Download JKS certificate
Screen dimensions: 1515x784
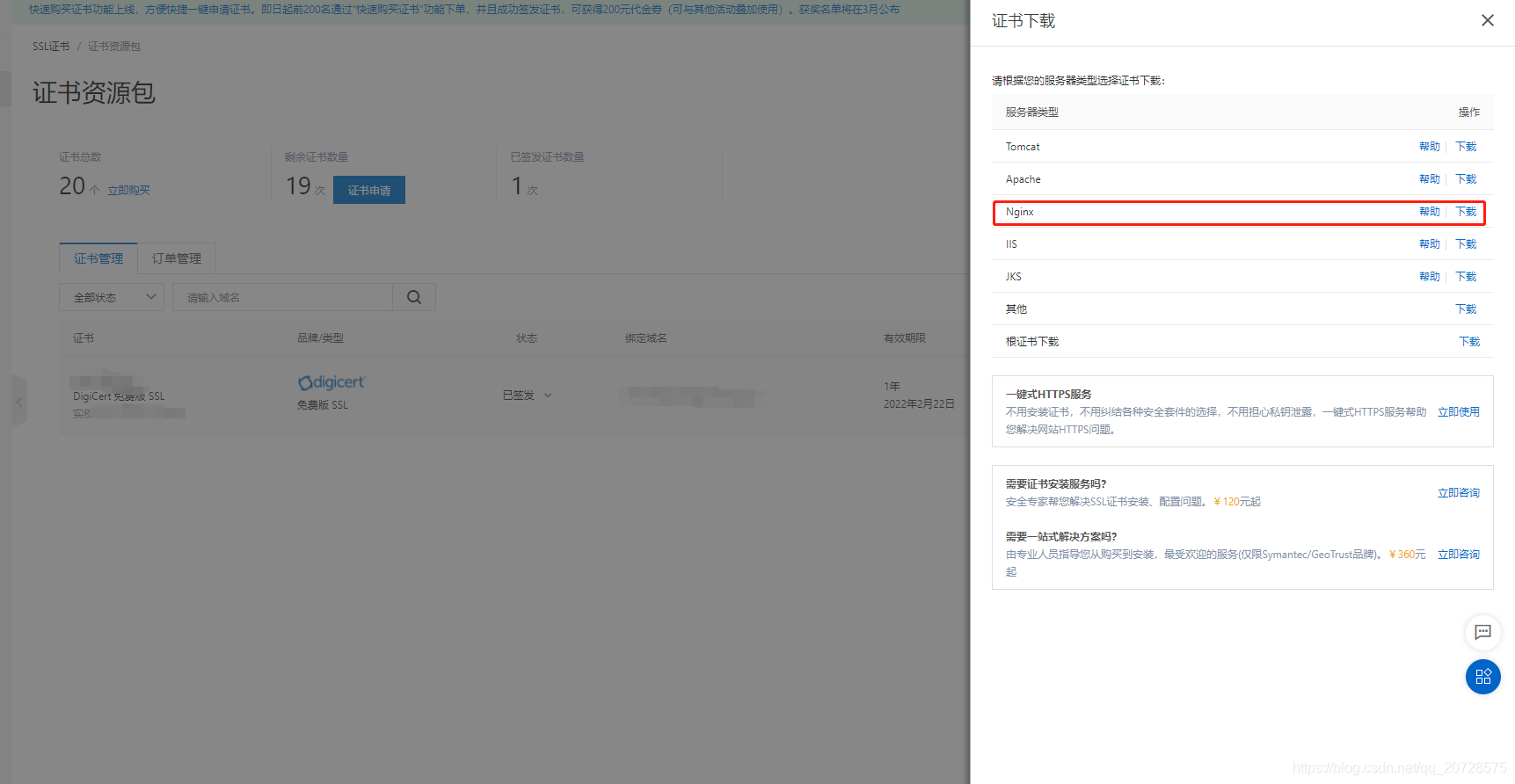click(1466, 277)
